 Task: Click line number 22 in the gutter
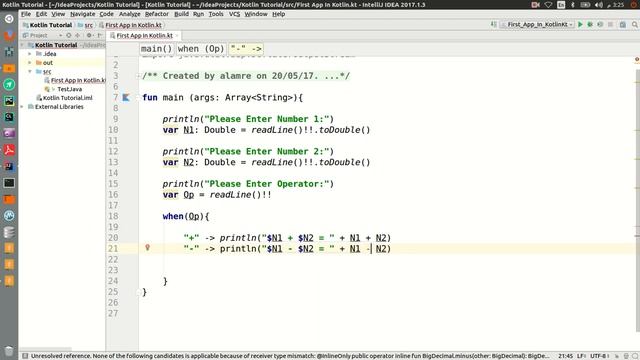tap(113, 259)
